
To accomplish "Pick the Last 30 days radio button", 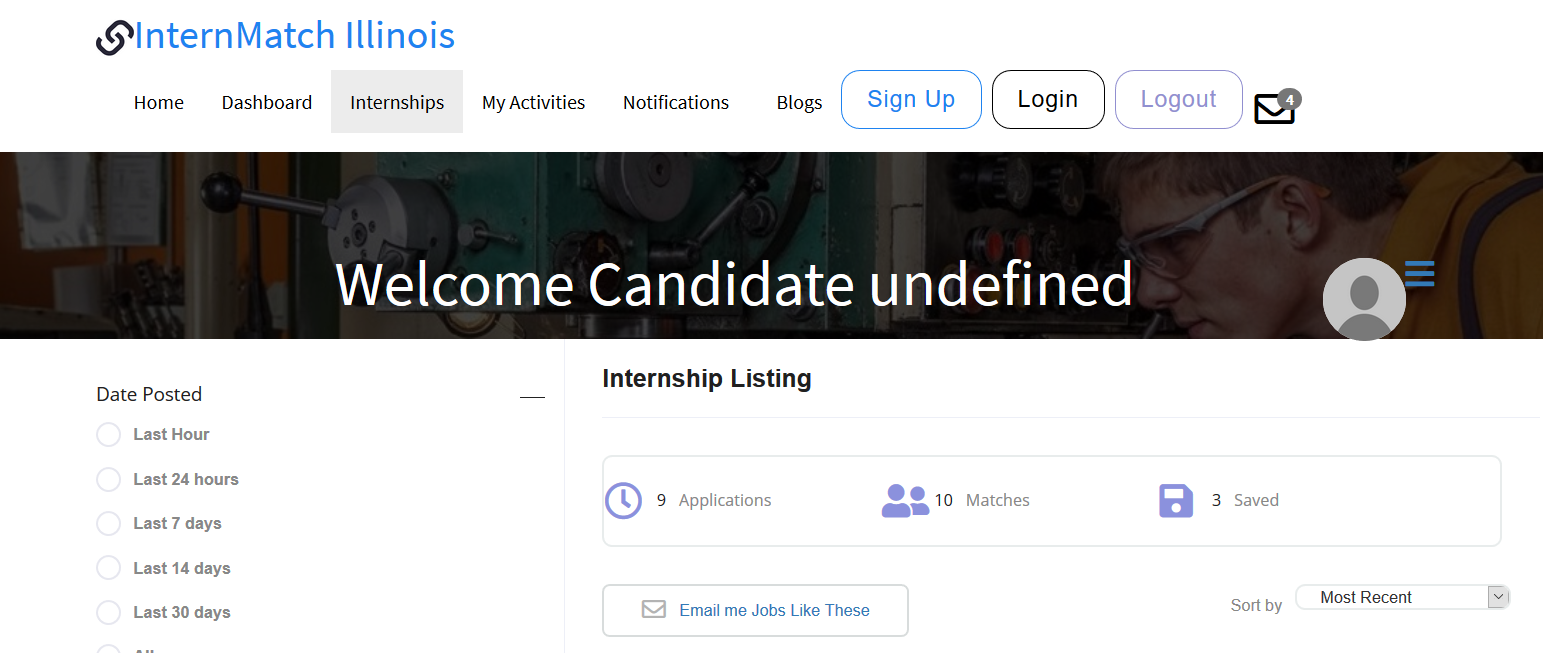I will [x=108, y=613].
